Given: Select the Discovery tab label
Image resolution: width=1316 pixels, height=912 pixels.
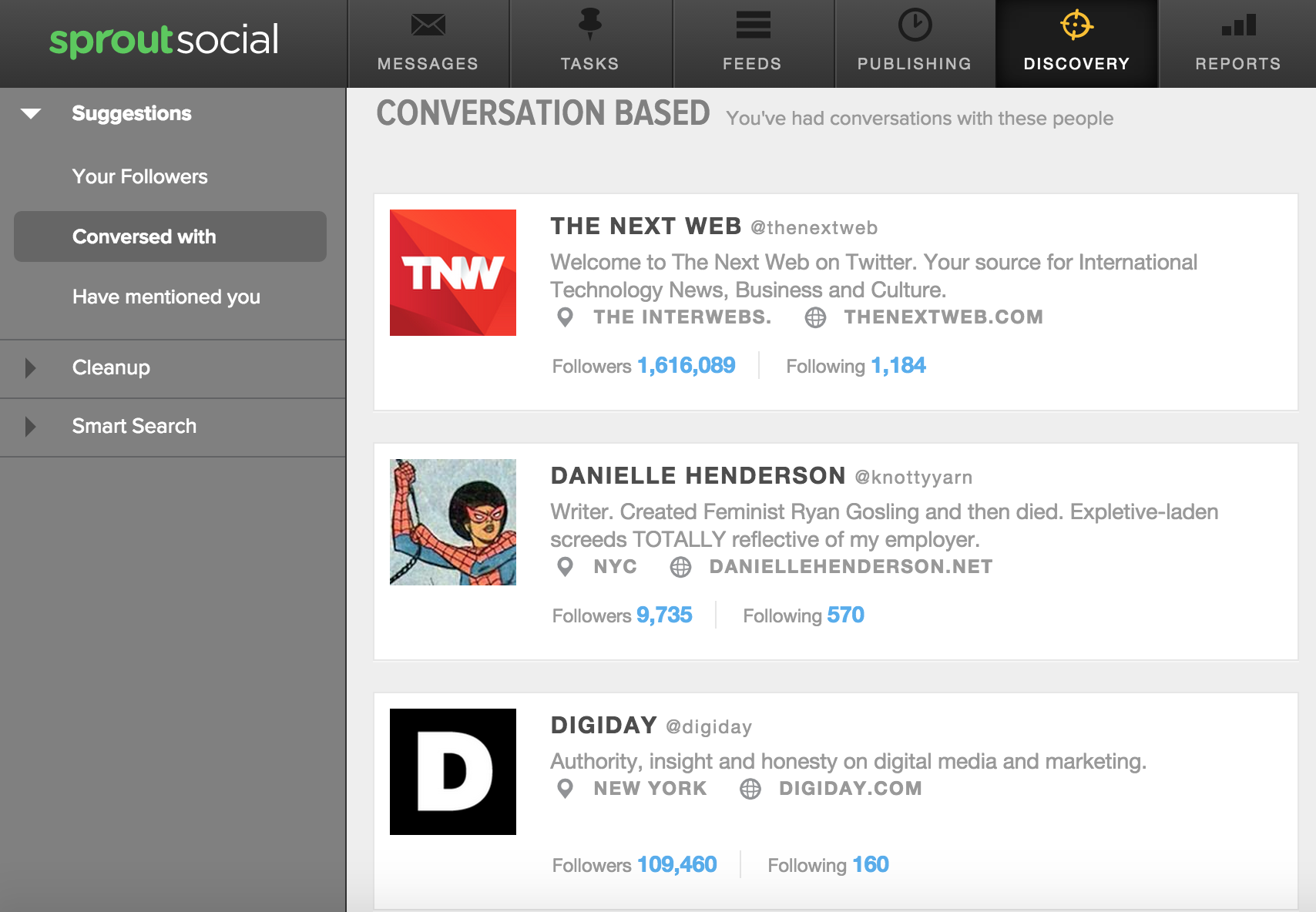Looking at the screenshot, I should (x=1076, y=64).
